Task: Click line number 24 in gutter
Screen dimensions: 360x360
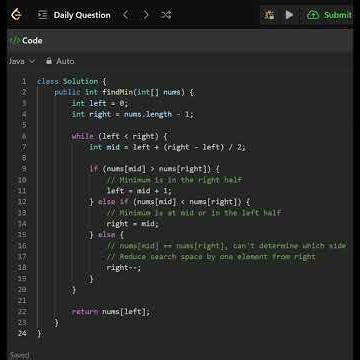Action: pyautogui.click(x=22, y=333)
